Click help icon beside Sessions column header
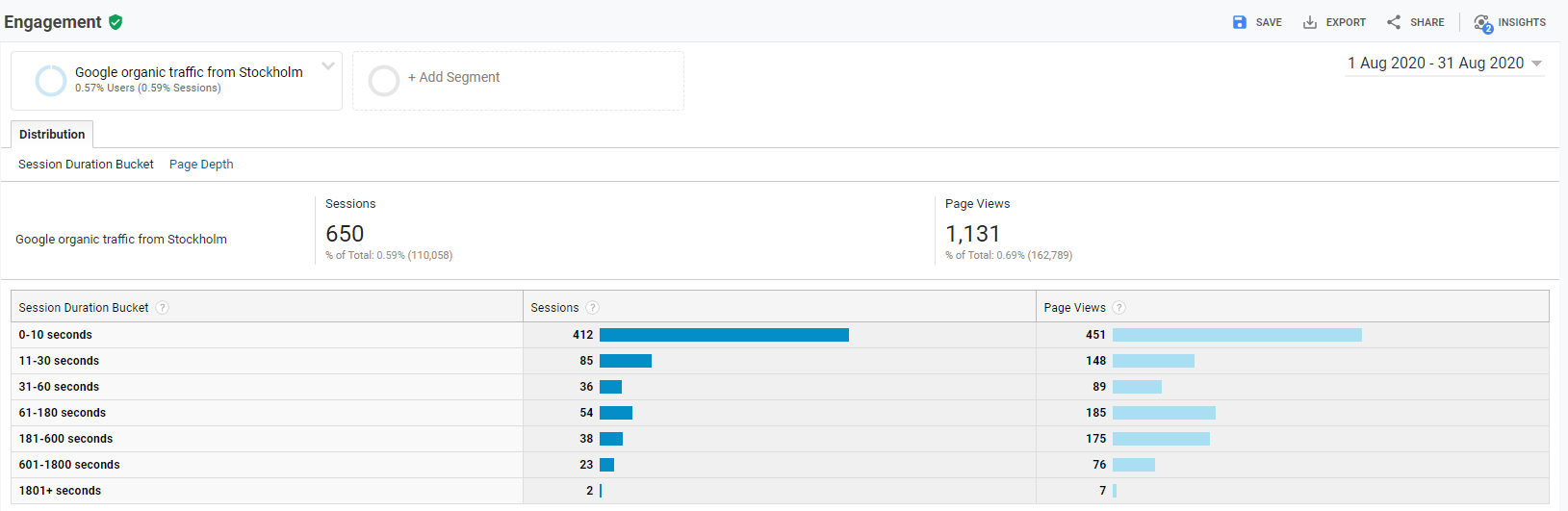The image size is (1568, 511). coord(593,308)
